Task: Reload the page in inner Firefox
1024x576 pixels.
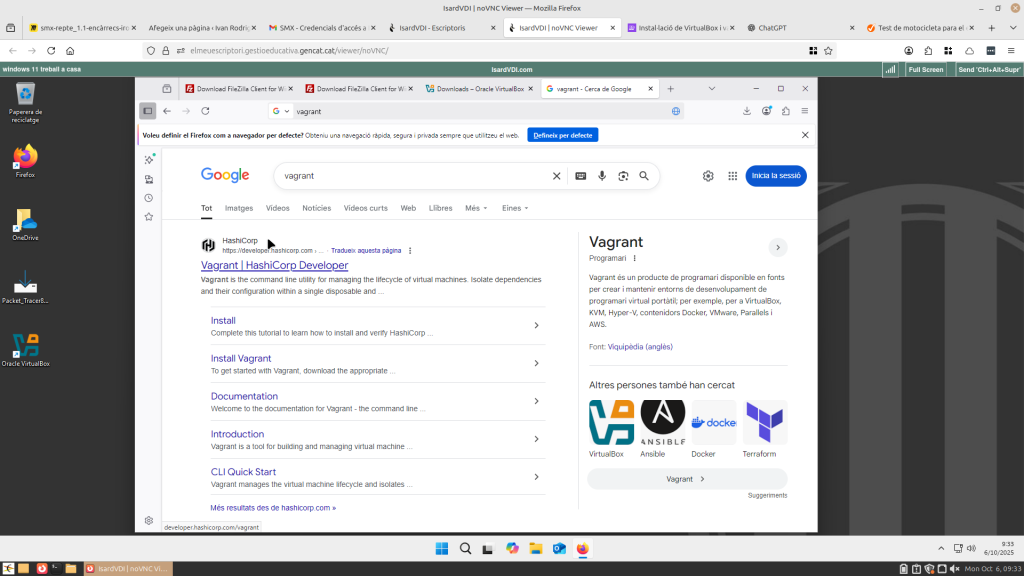Action: [205, 111]
